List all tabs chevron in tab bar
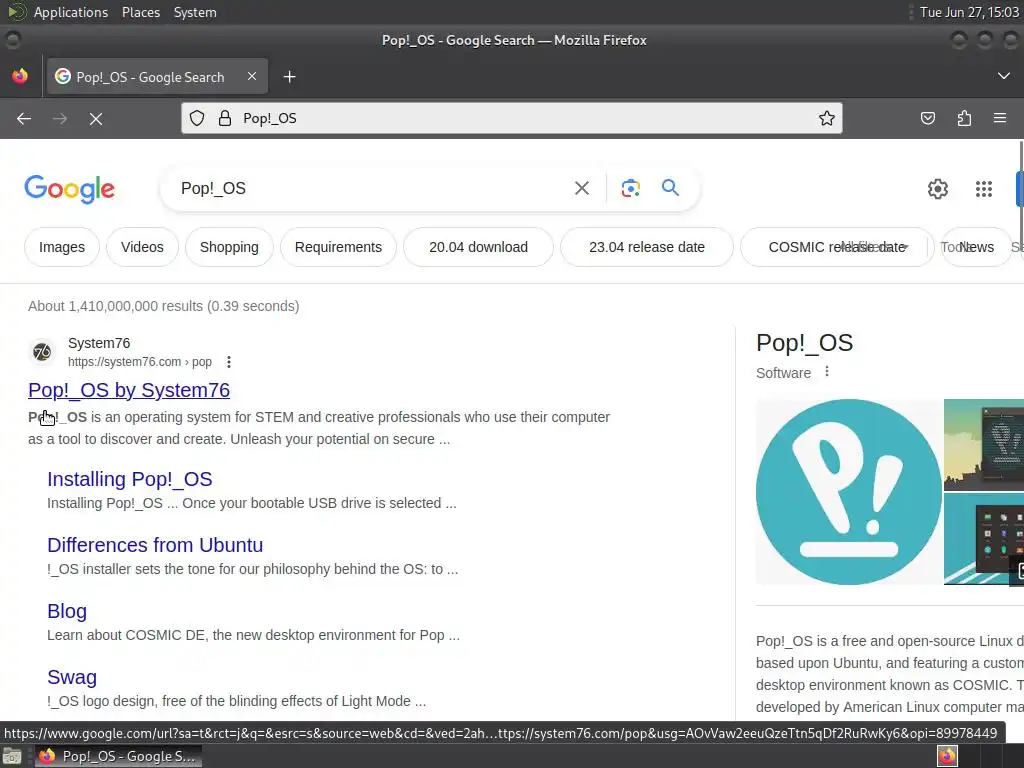 pyautogui.click(x=1004, y=76)
